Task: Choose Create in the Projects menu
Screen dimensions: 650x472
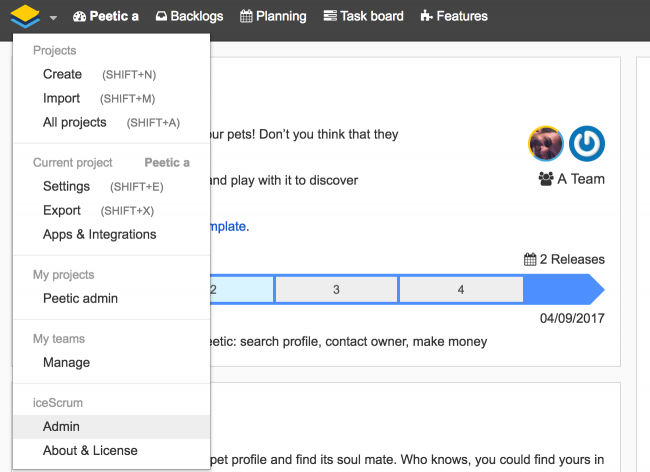Action: [62, 74]
